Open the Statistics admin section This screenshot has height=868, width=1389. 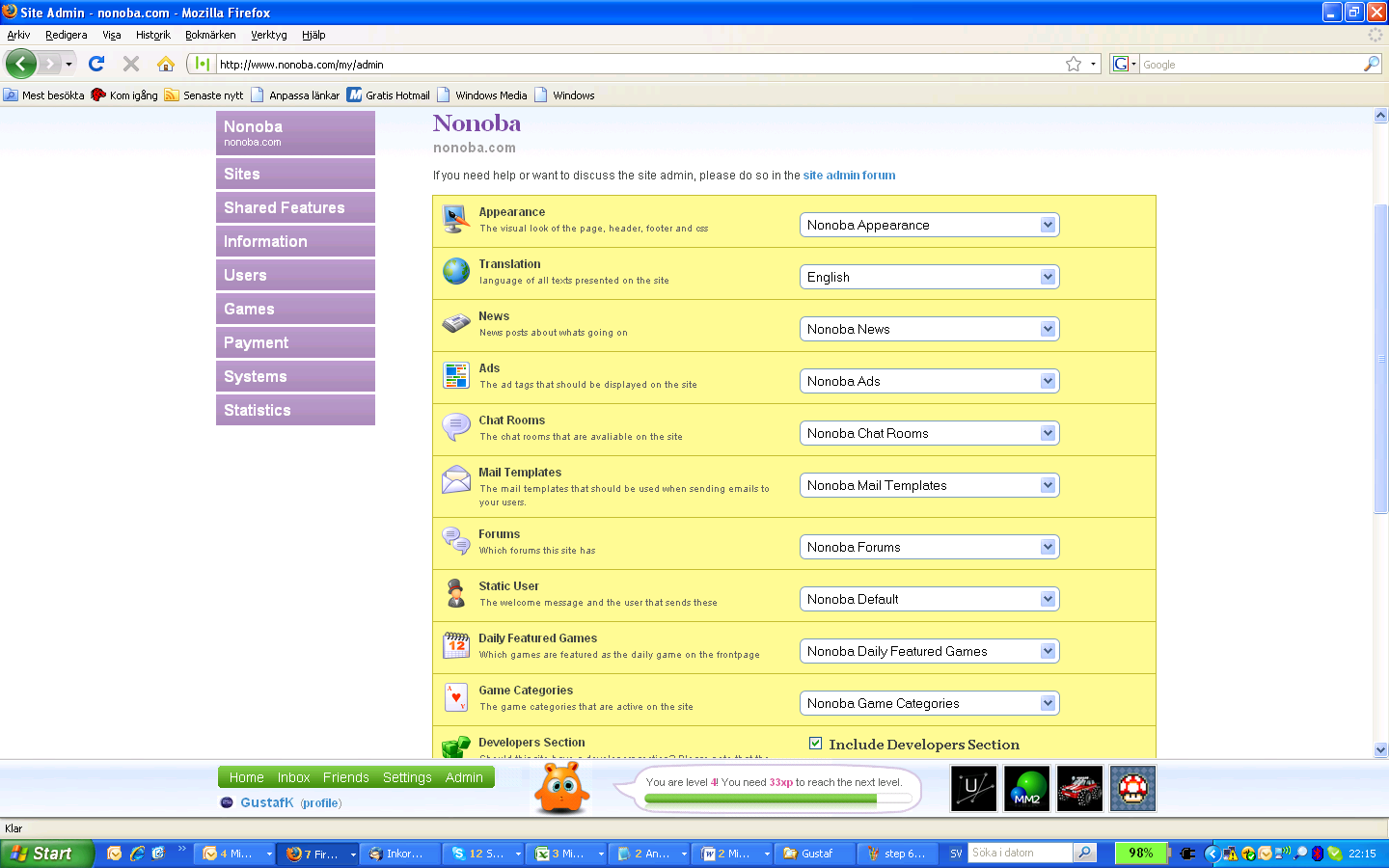[295, 410]
